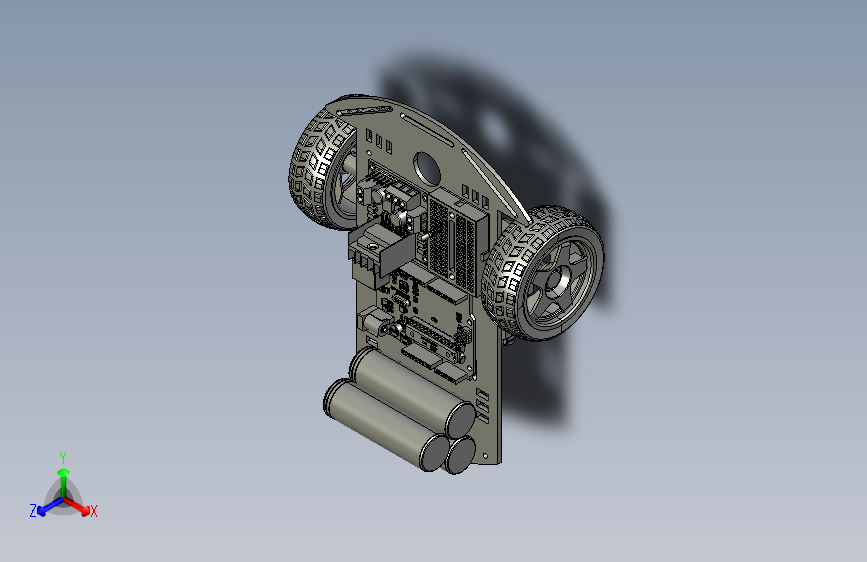Viewport: 867px width, 562px height.
Task: Select the round hole in chassis plate
Action: (426, 168)
